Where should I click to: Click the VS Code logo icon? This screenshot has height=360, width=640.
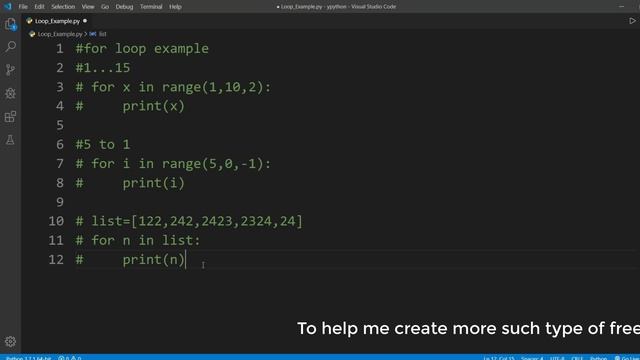(8, 7)
